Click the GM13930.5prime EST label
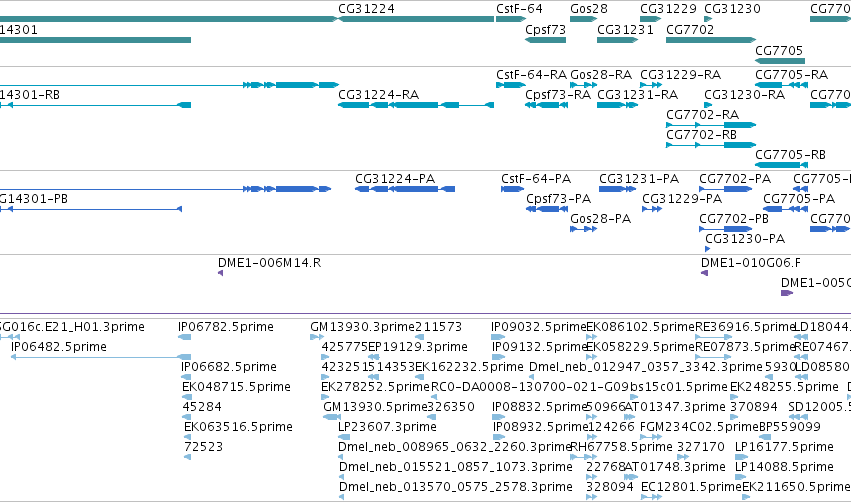 coord(375,406)
